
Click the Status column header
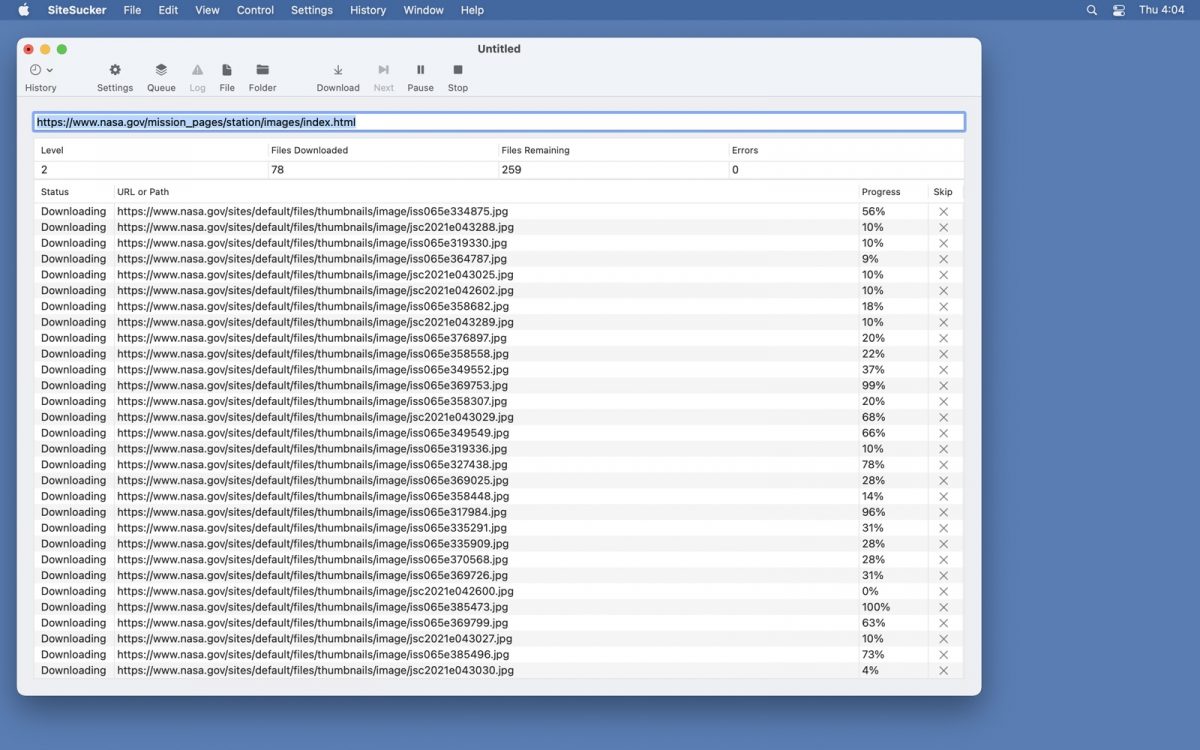coord(55,192)
